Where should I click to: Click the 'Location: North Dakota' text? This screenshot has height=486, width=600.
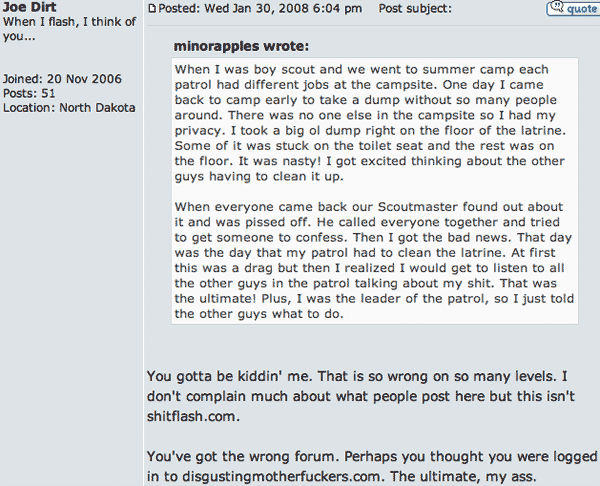[68, 107]
